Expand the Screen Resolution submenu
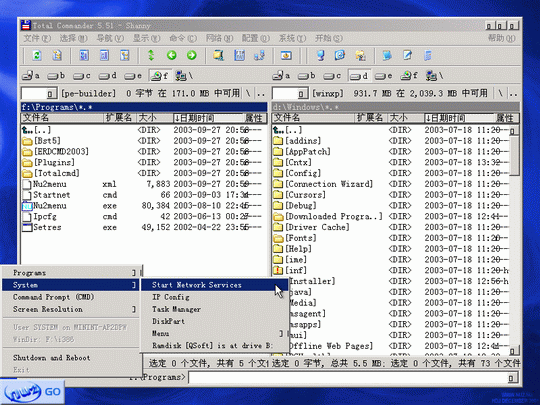This screenshot has height=405, width=540. click(71, 309)
